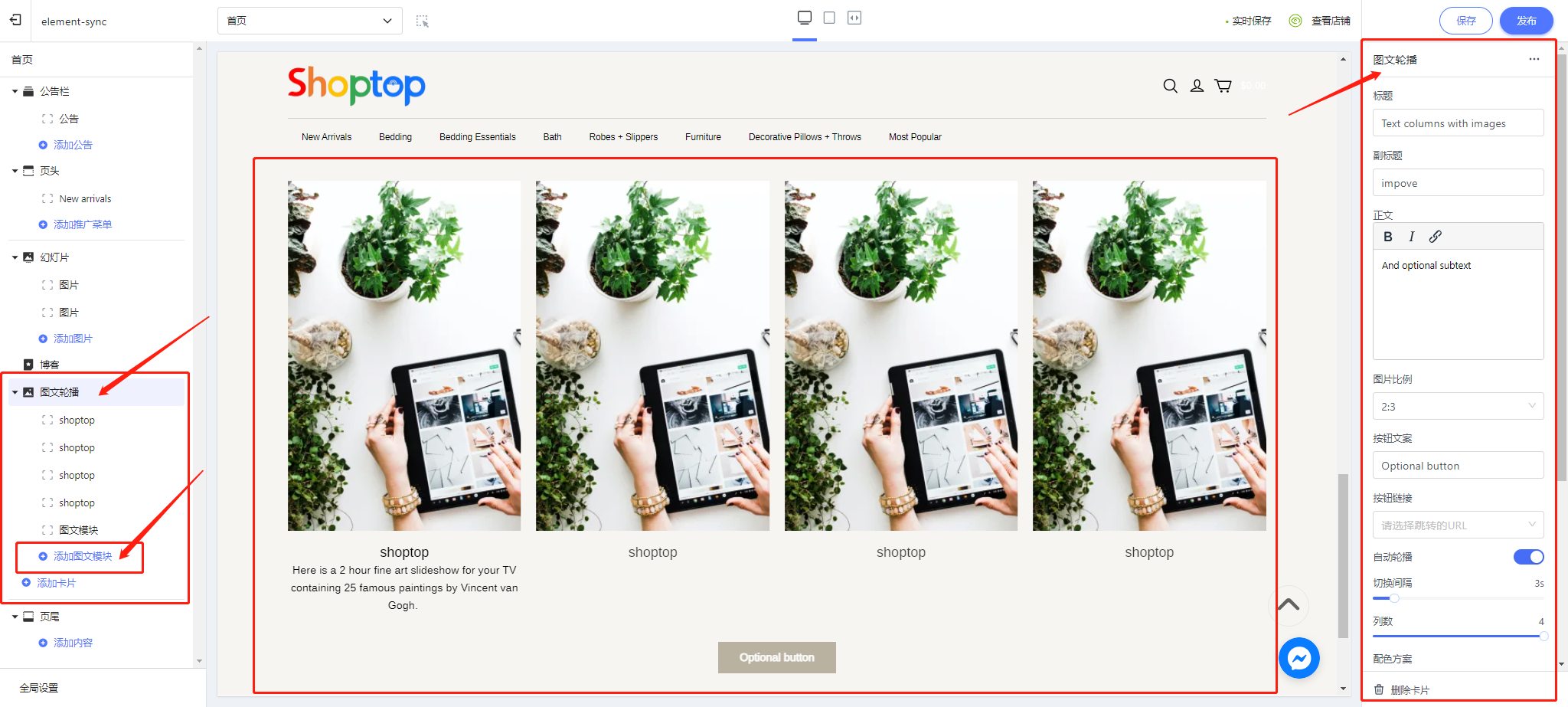The height and width of the screenshot is (707, 1568).
Task: Collapse the 图文轮播 section
Action: click(15, 392)
